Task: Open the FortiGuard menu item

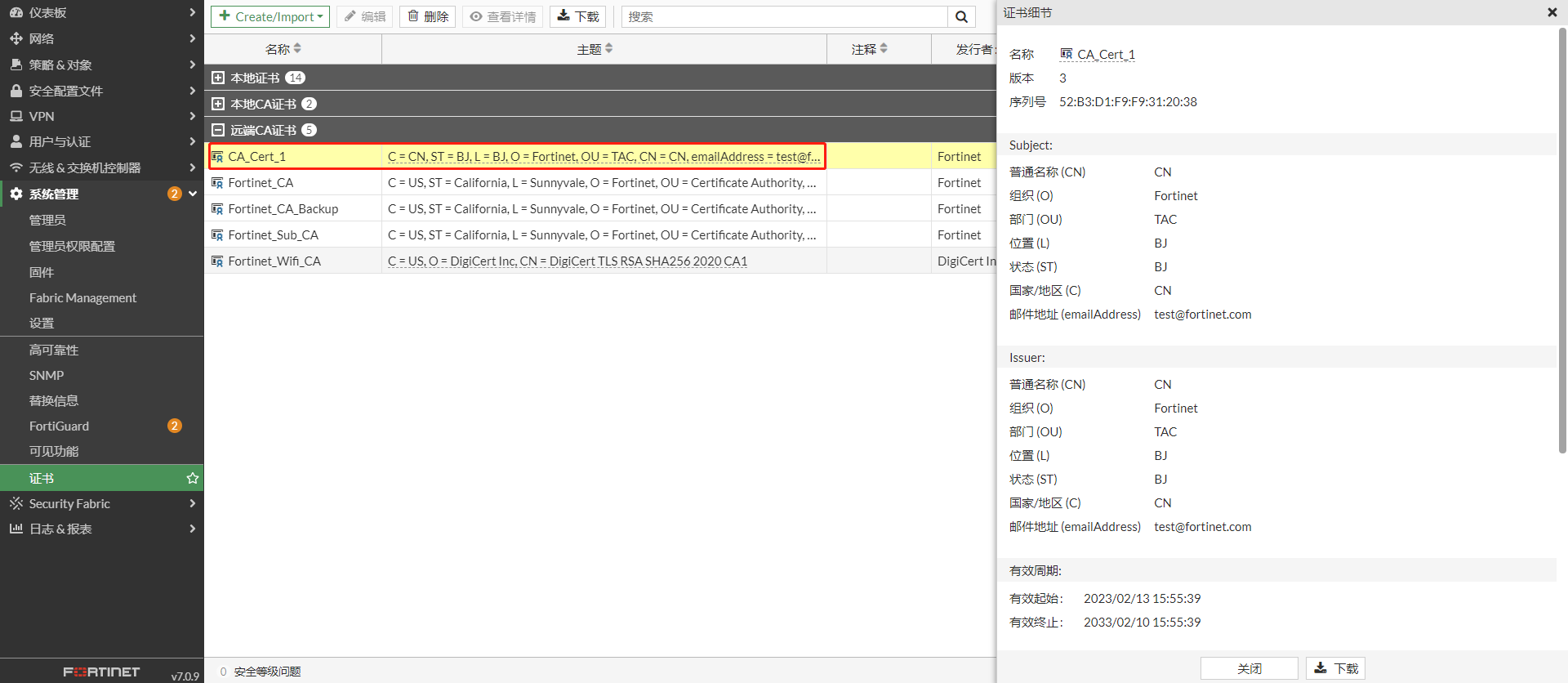Action: pos(60,426)
